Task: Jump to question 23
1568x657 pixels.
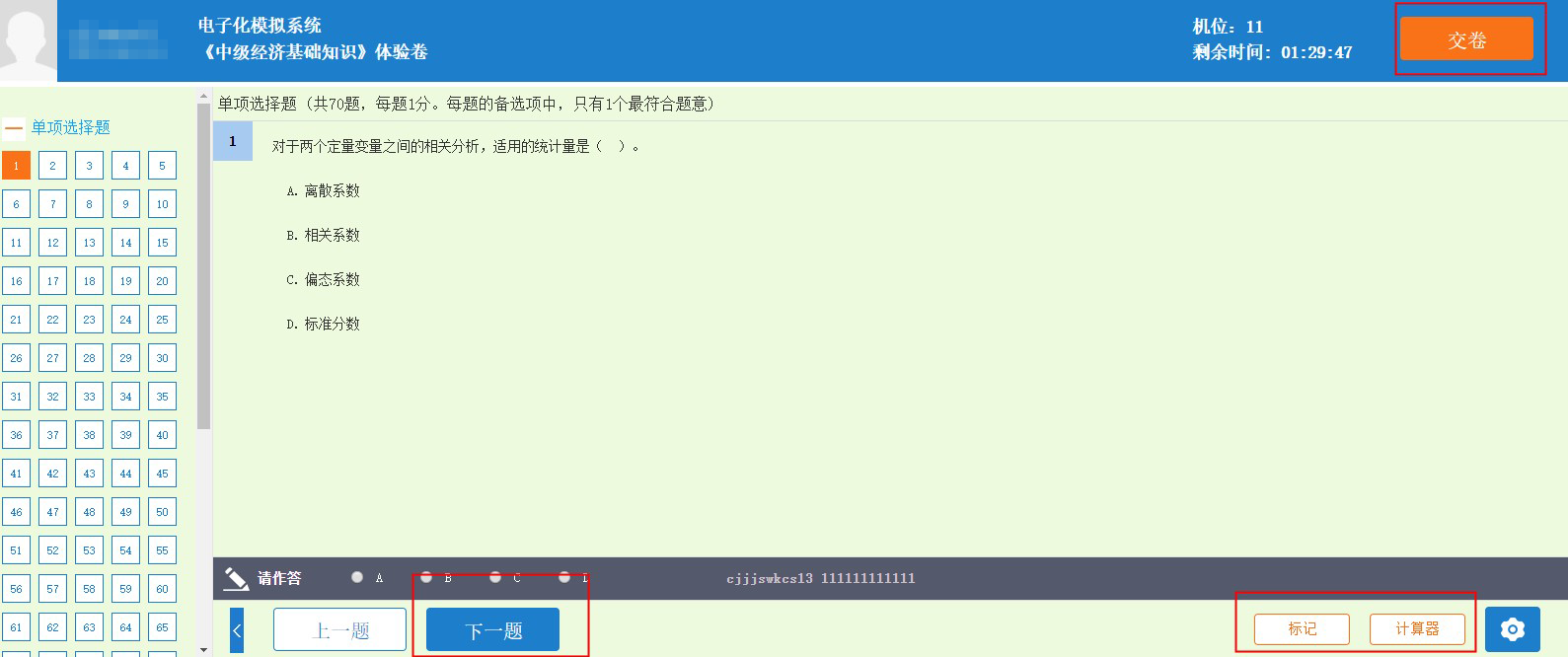Action: pyautogui.click(x=89, y=320)
